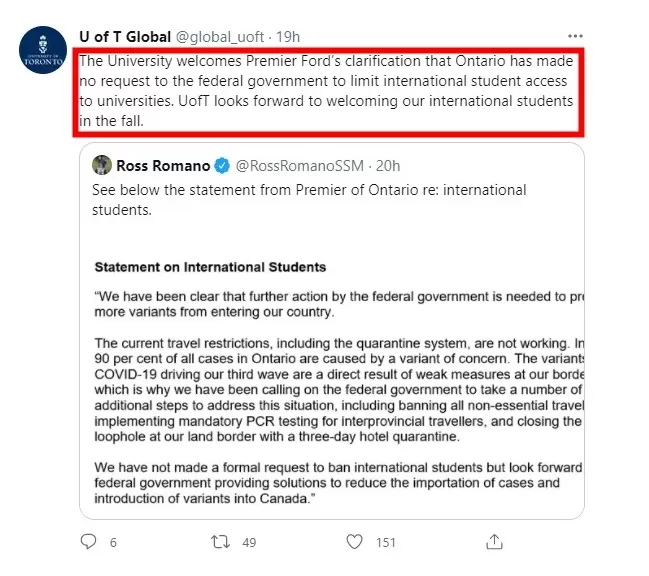Image resolution: width=649 pixels, height=576 pixels.
Task: Click the @RossRomanoSSM handle
Action: 300,166
